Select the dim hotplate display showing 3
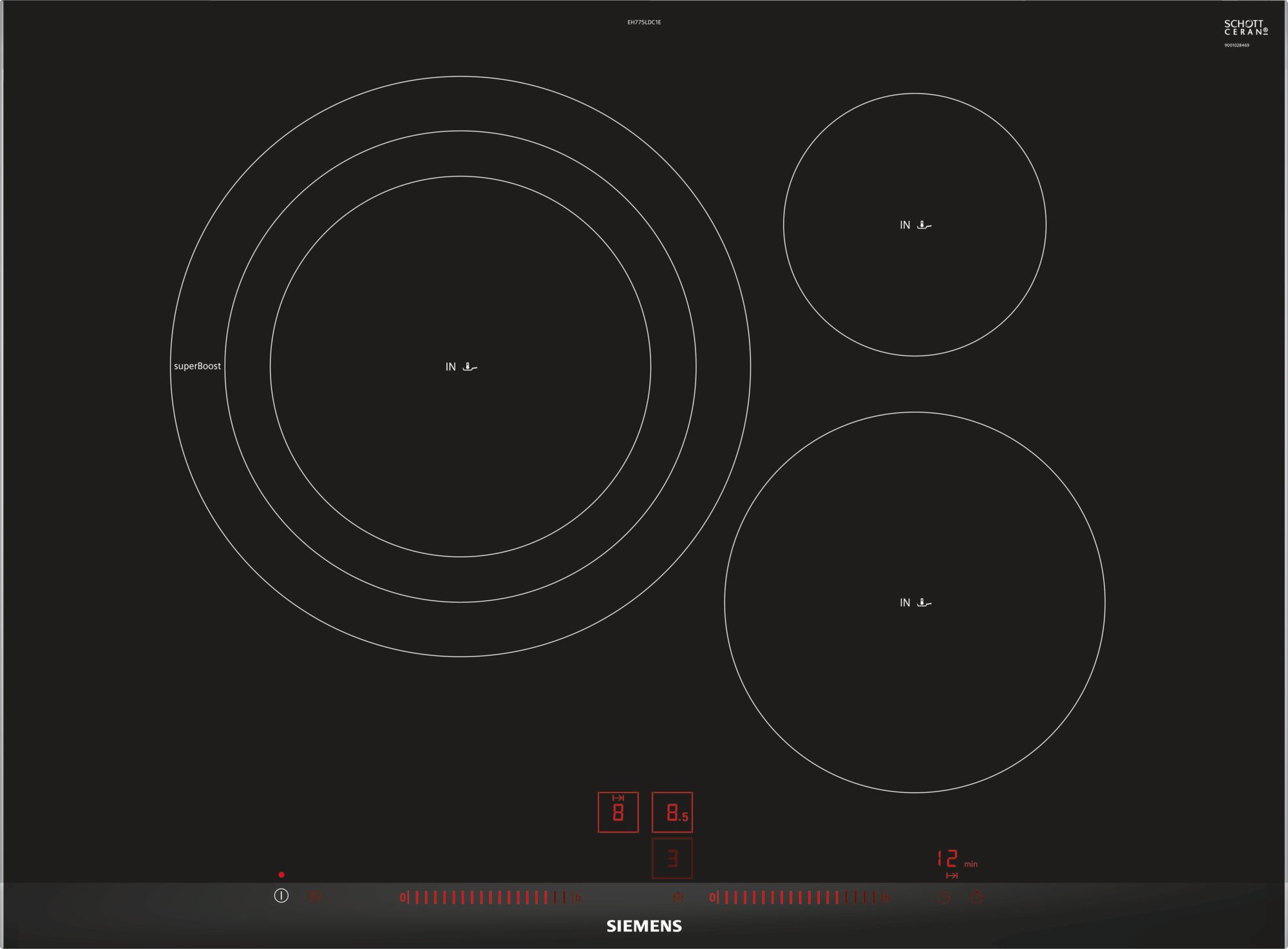The width and height of the screenshot is (1288, 949). point(672,859)
